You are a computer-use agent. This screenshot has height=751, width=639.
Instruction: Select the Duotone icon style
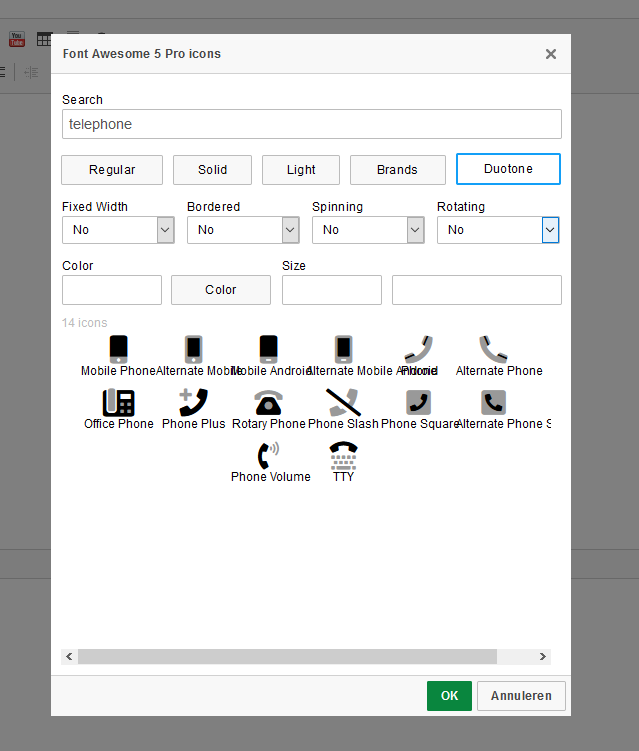click(508, 169)
